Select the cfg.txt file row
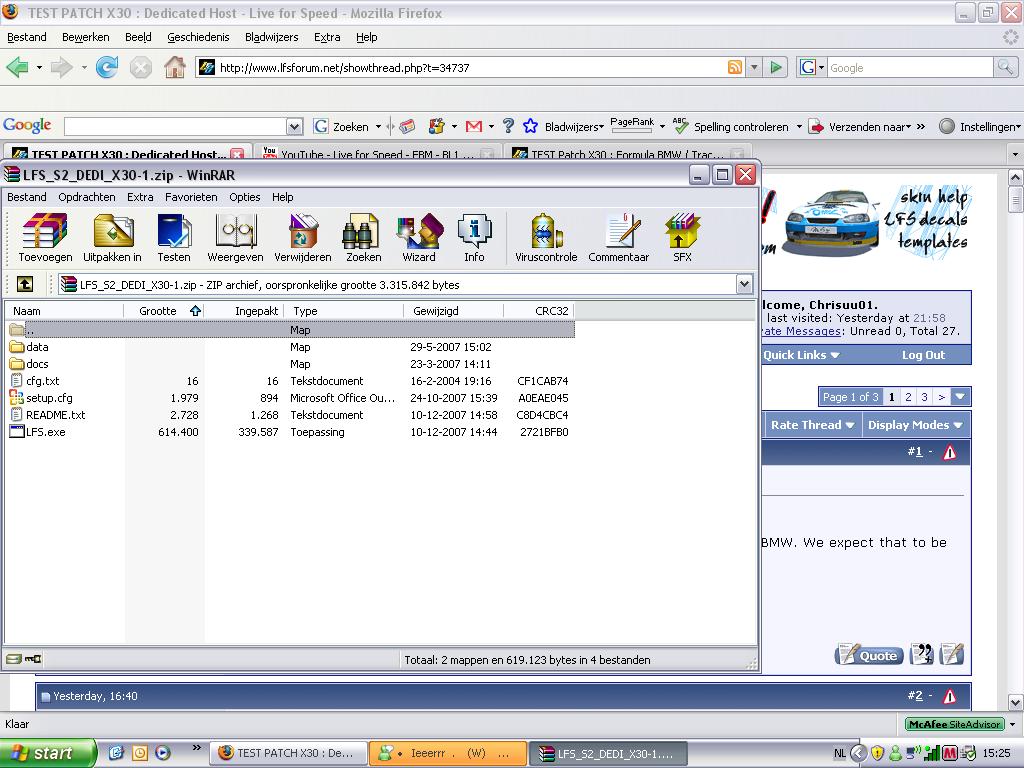The height and width of the screenshot is (768, 1027). point(289,381)
